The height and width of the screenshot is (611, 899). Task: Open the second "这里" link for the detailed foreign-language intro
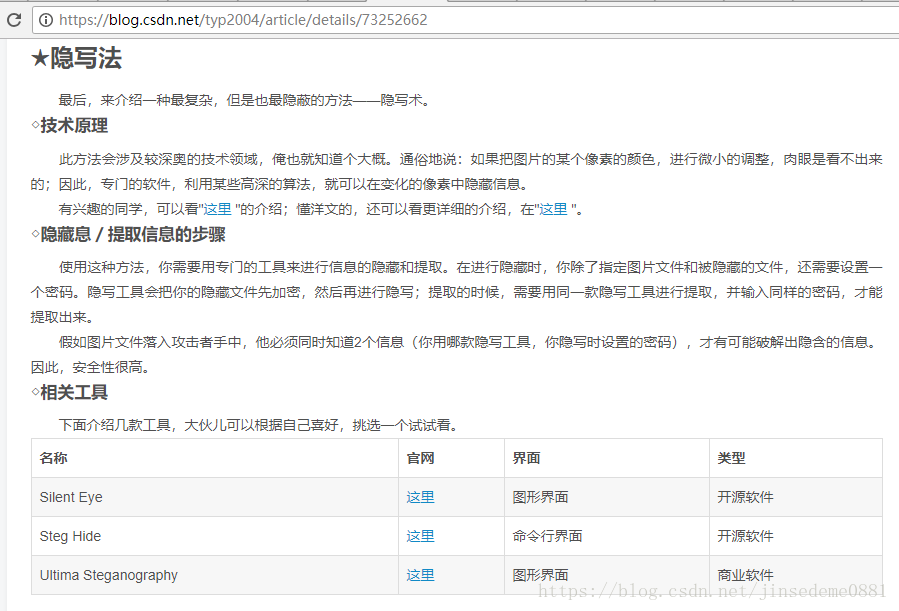pos(553,209)
